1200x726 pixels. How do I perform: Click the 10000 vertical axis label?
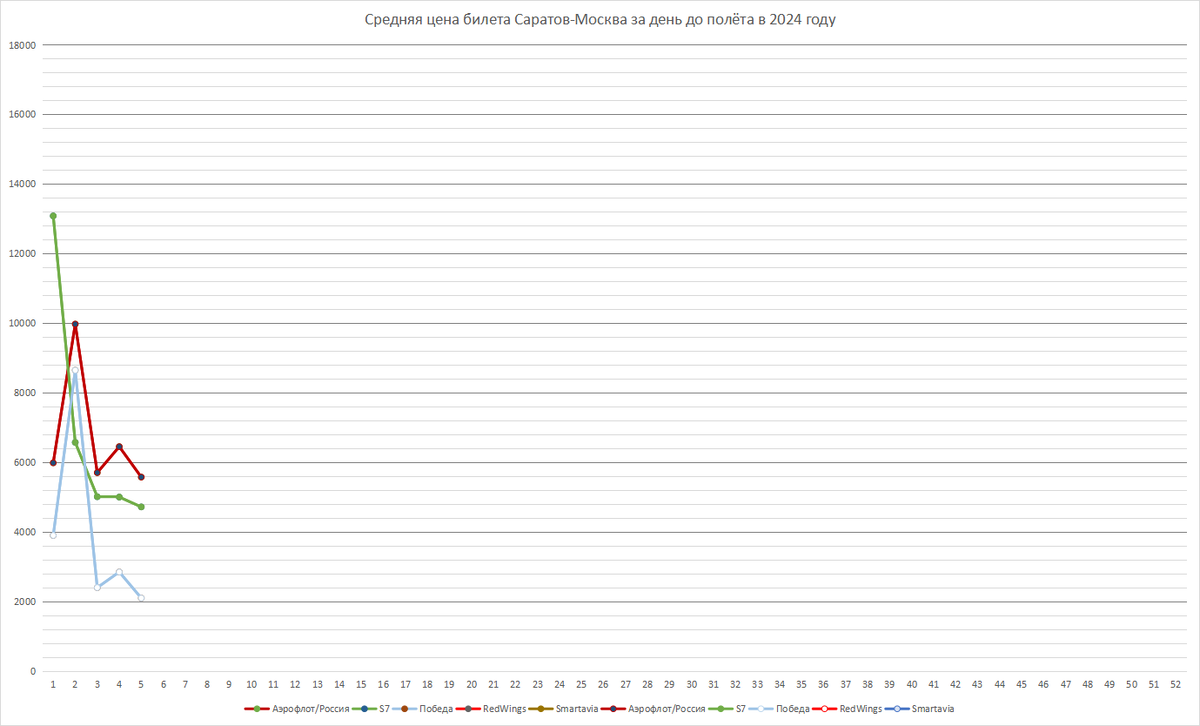pyautogui.click(x=22, y=323)
